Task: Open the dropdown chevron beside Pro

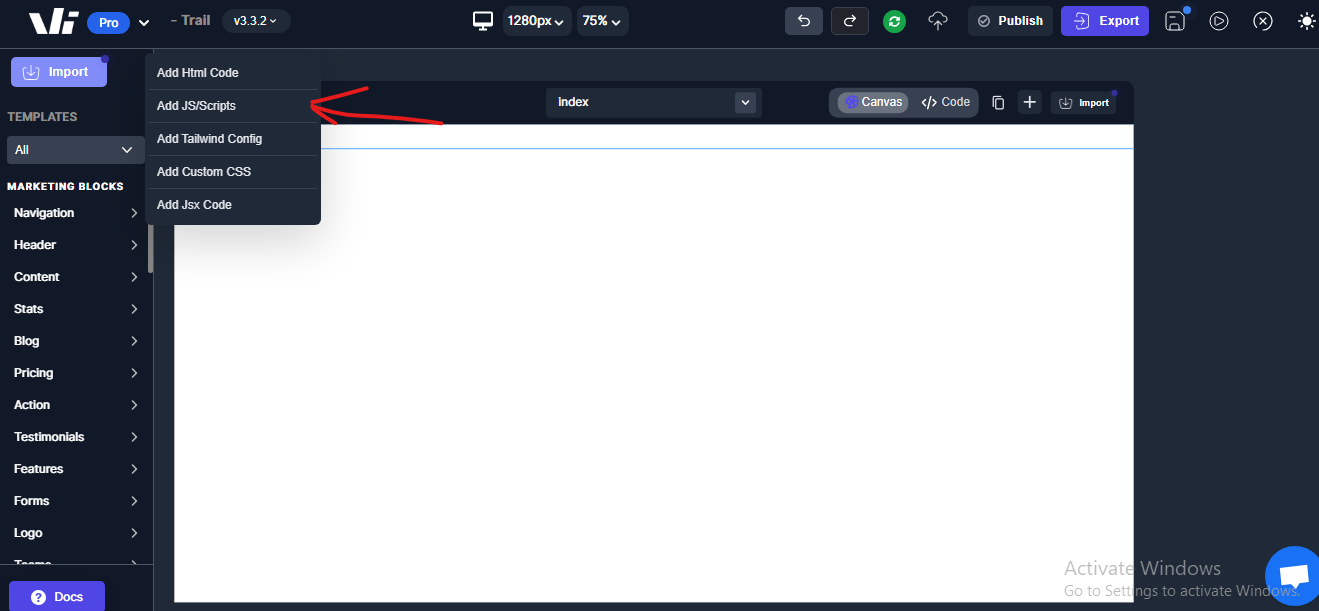Action: click(x=144, y=22)
